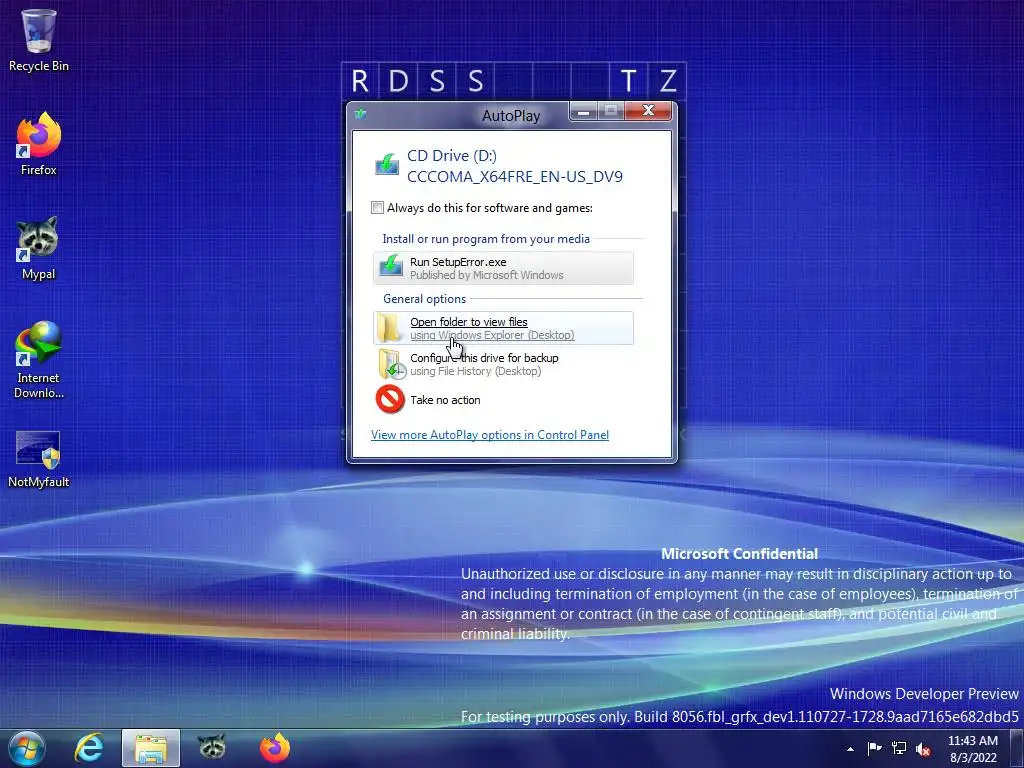This screenshot has width=1024, height=768.
Task: Click the R tile in the background grid
Action: (360, 81)
